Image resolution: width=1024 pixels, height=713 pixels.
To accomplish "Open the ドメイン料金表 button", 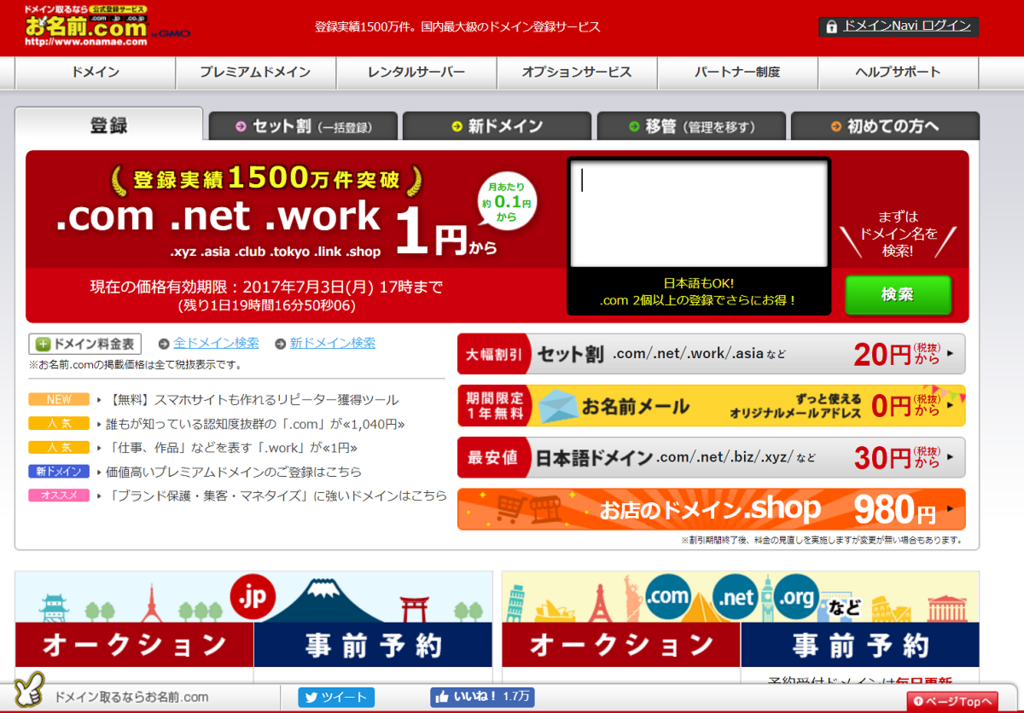I will pyautogui.click(x=85, y=343).
